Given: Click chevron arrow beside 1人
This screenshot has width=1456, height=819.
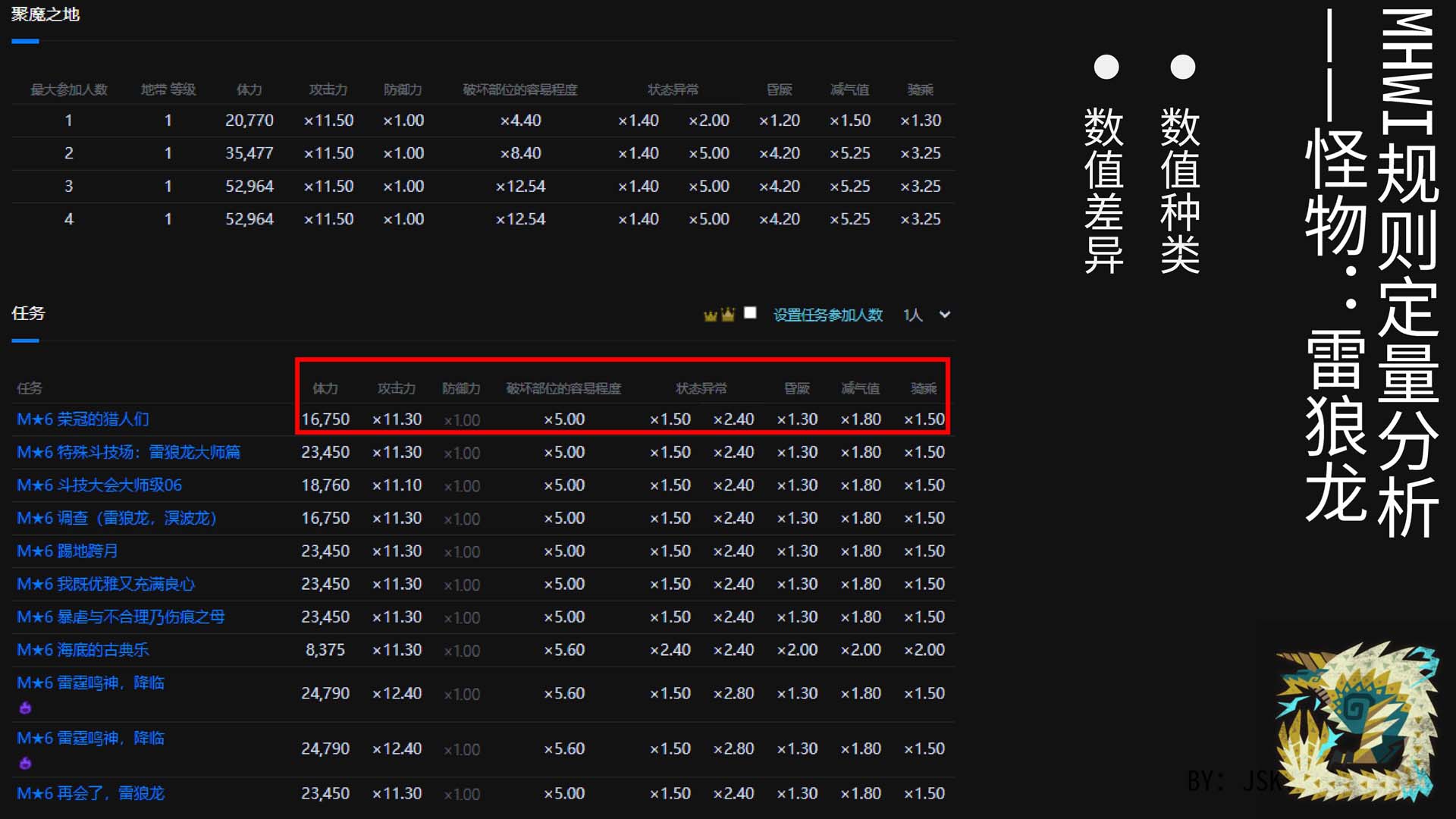Looking at the screenshot, I should point(945,315).
